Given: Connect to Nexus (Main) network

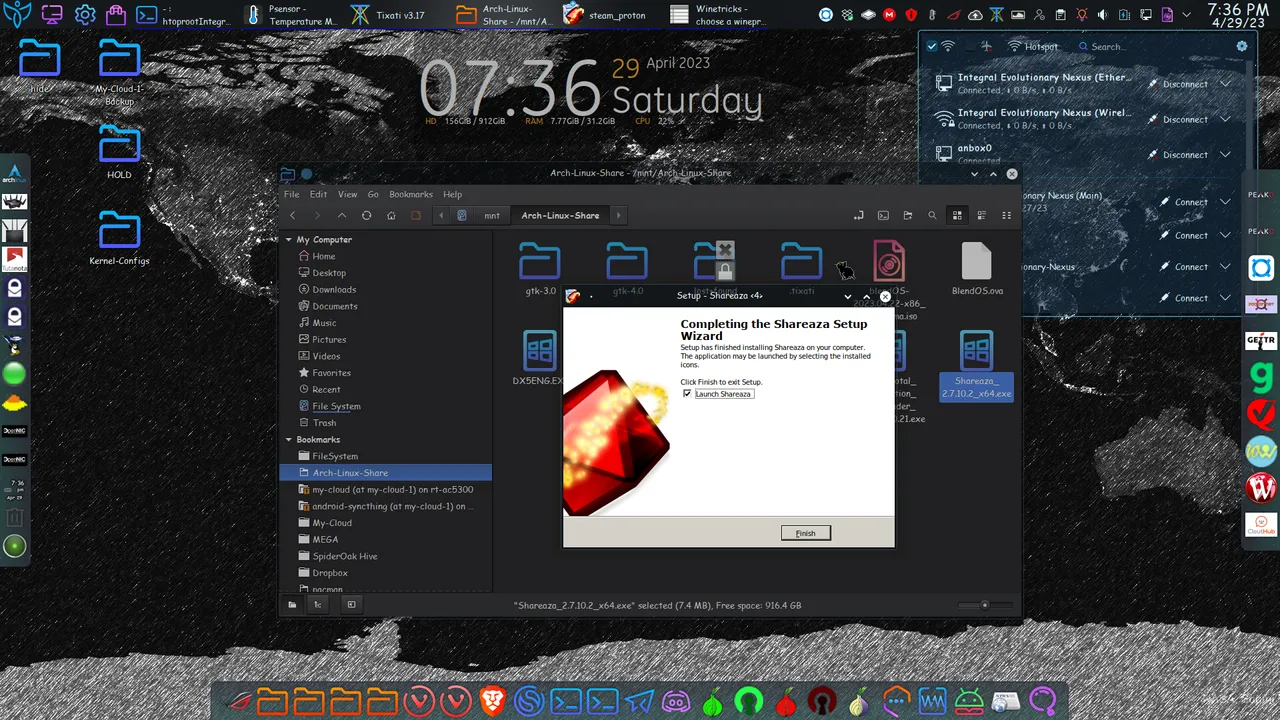Looking at the screenshot, I should (1183, 202).
